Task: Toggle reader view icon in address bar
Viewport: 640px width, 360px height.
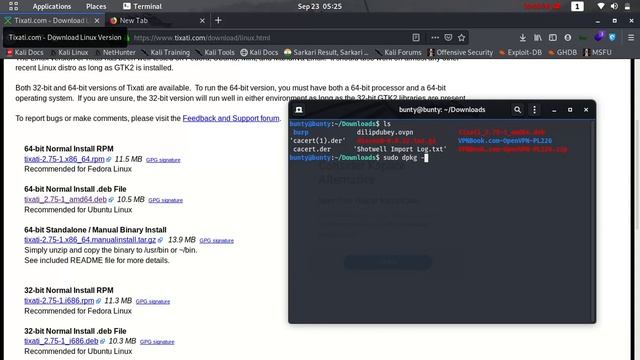Action: tap(416, 38)
